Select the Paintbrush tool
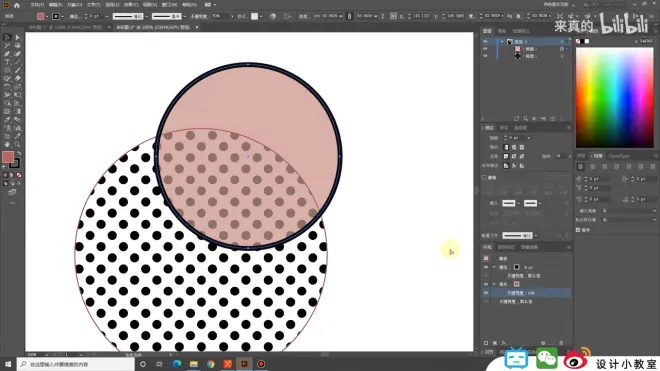660x371 pixels. 17,70
